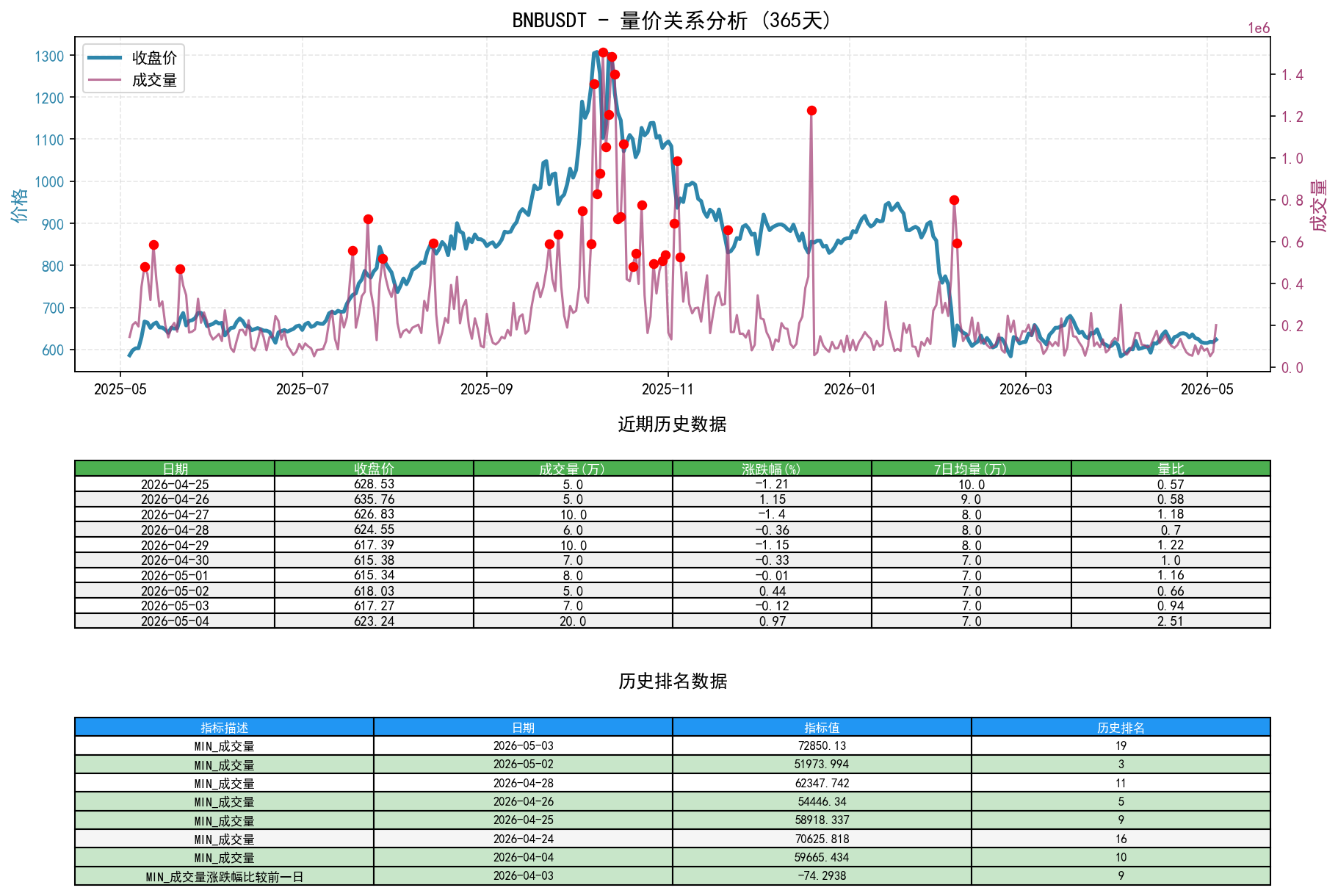Screen dimensions: 1338x896
Task: Click the 2026-04-03 date in ranking table
Action: coord(523,876)
